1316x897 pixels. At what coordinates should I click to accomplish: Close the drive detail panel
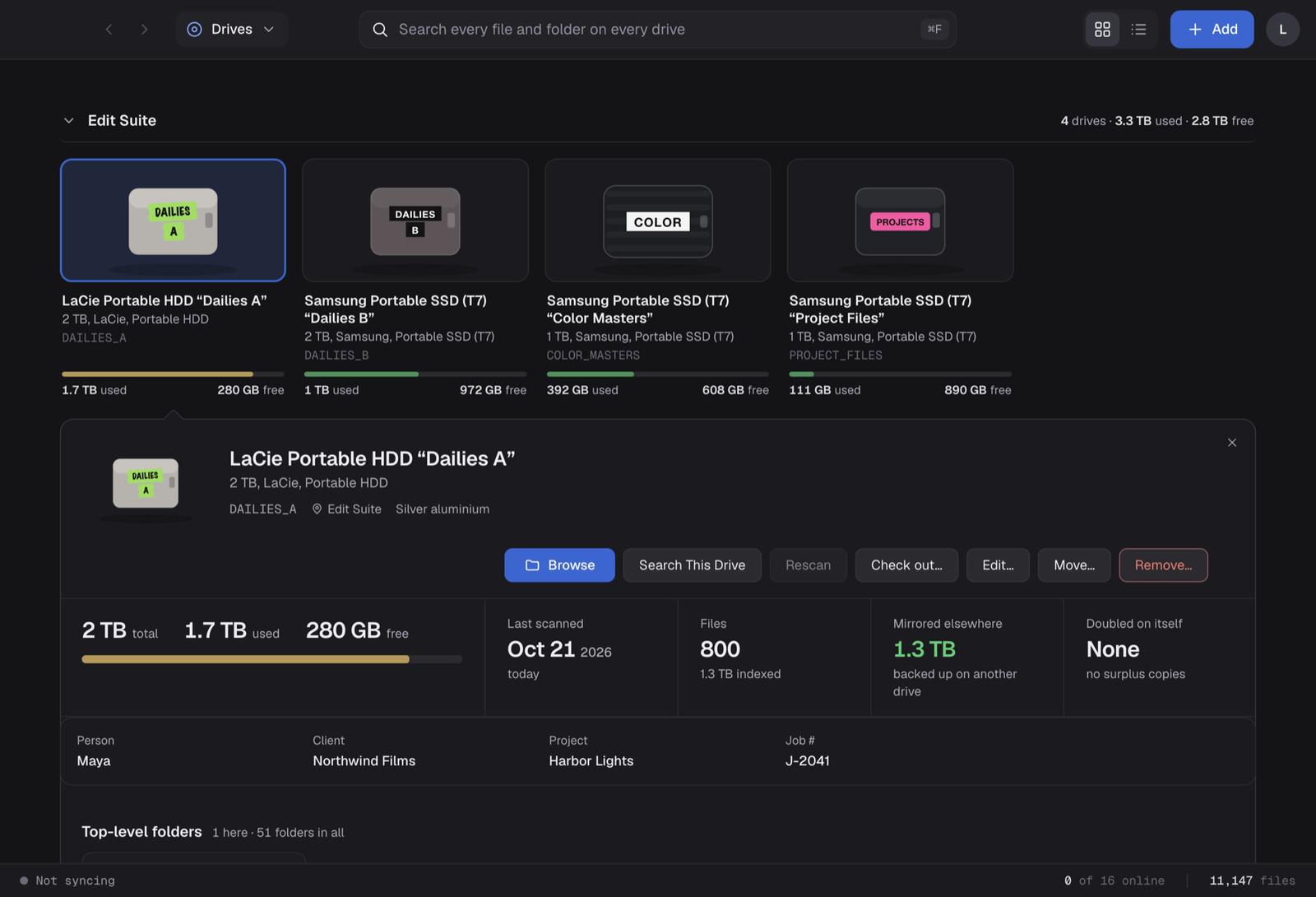[x=1232, y=443]
